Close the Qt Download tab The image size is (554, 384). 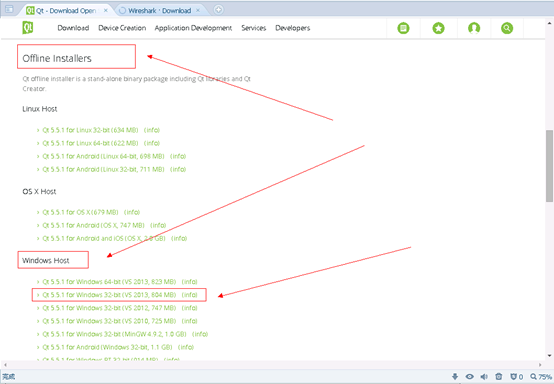point(106,11)
